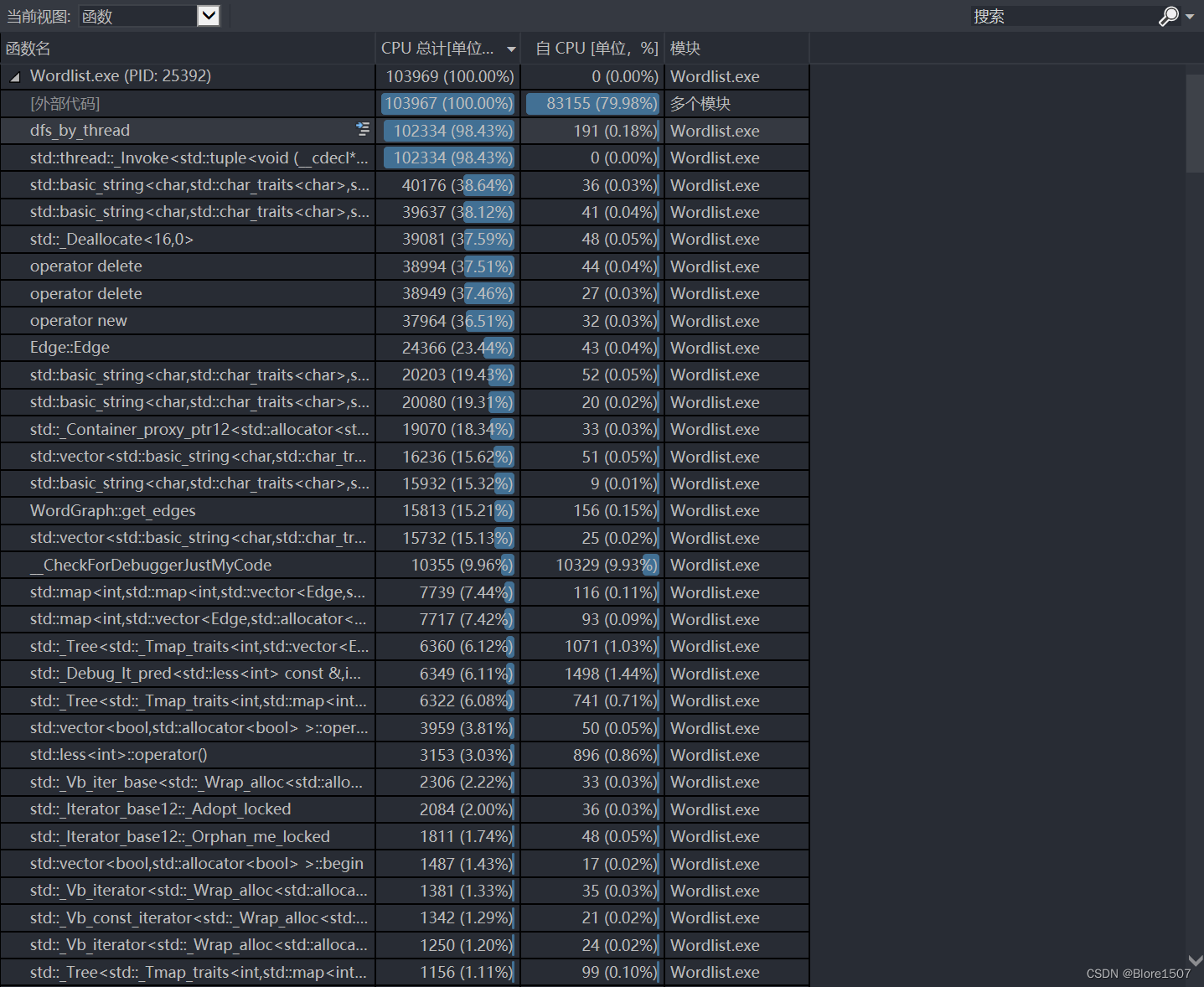
Task: Click the 103969 (100.00%) total CPU cell
Action: pos(449,76)
